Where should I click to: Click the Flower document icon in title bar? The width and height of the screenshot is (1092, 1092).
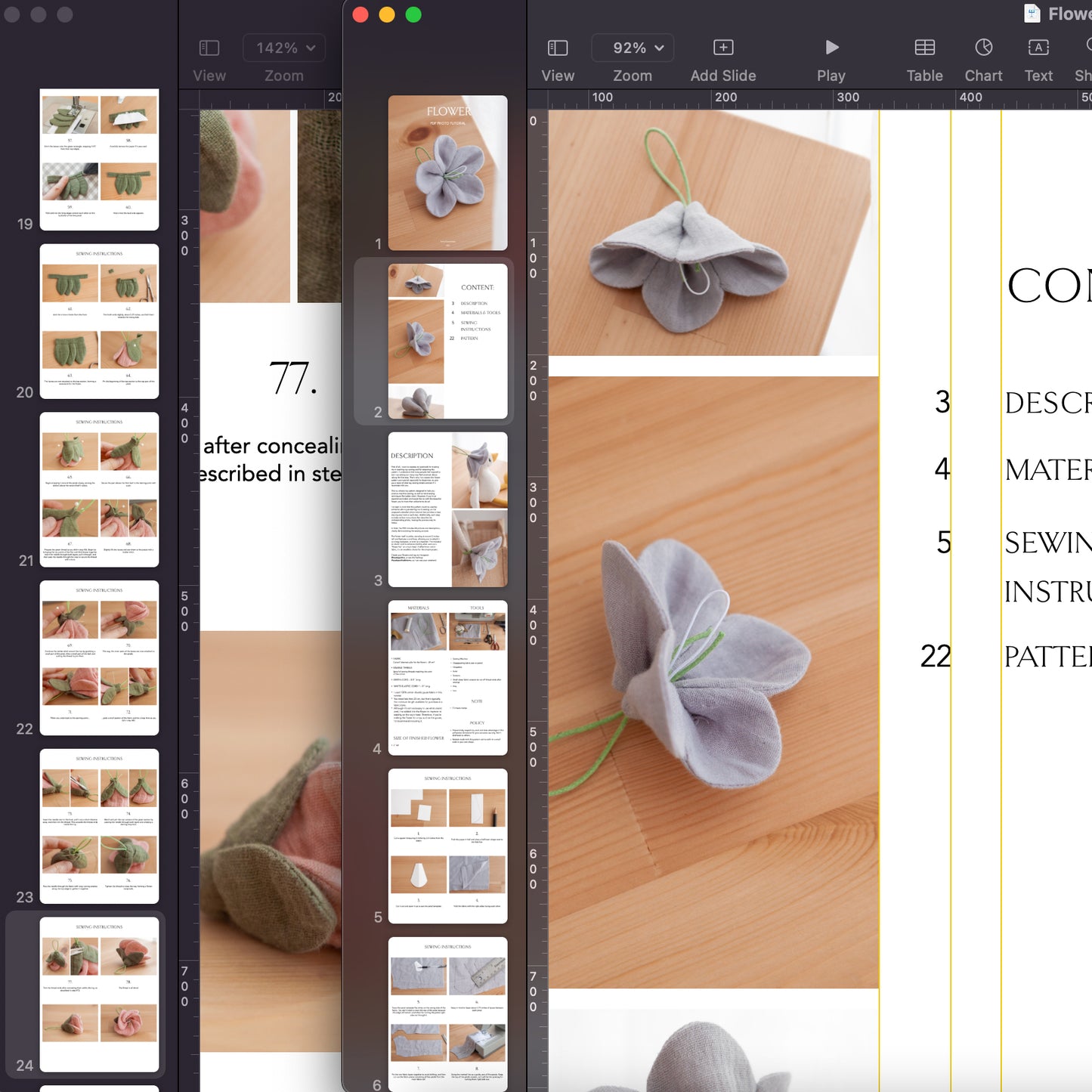[x=1032, y=13]
